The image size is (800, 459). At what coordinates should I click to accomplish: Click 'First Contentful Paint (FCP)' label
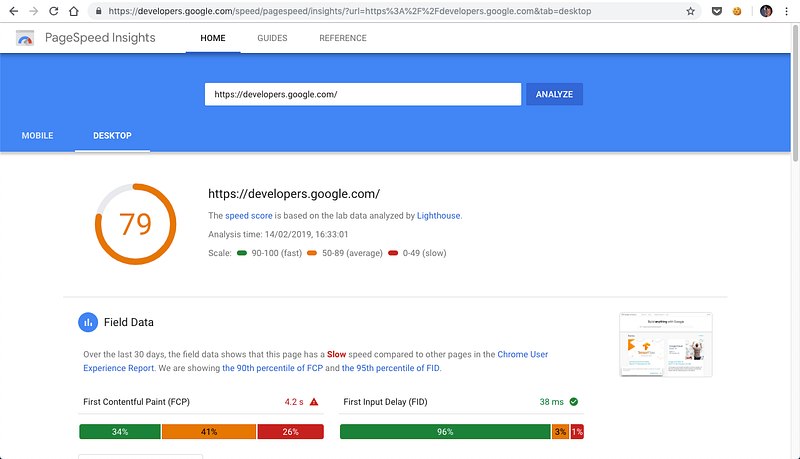coord(136,402)
